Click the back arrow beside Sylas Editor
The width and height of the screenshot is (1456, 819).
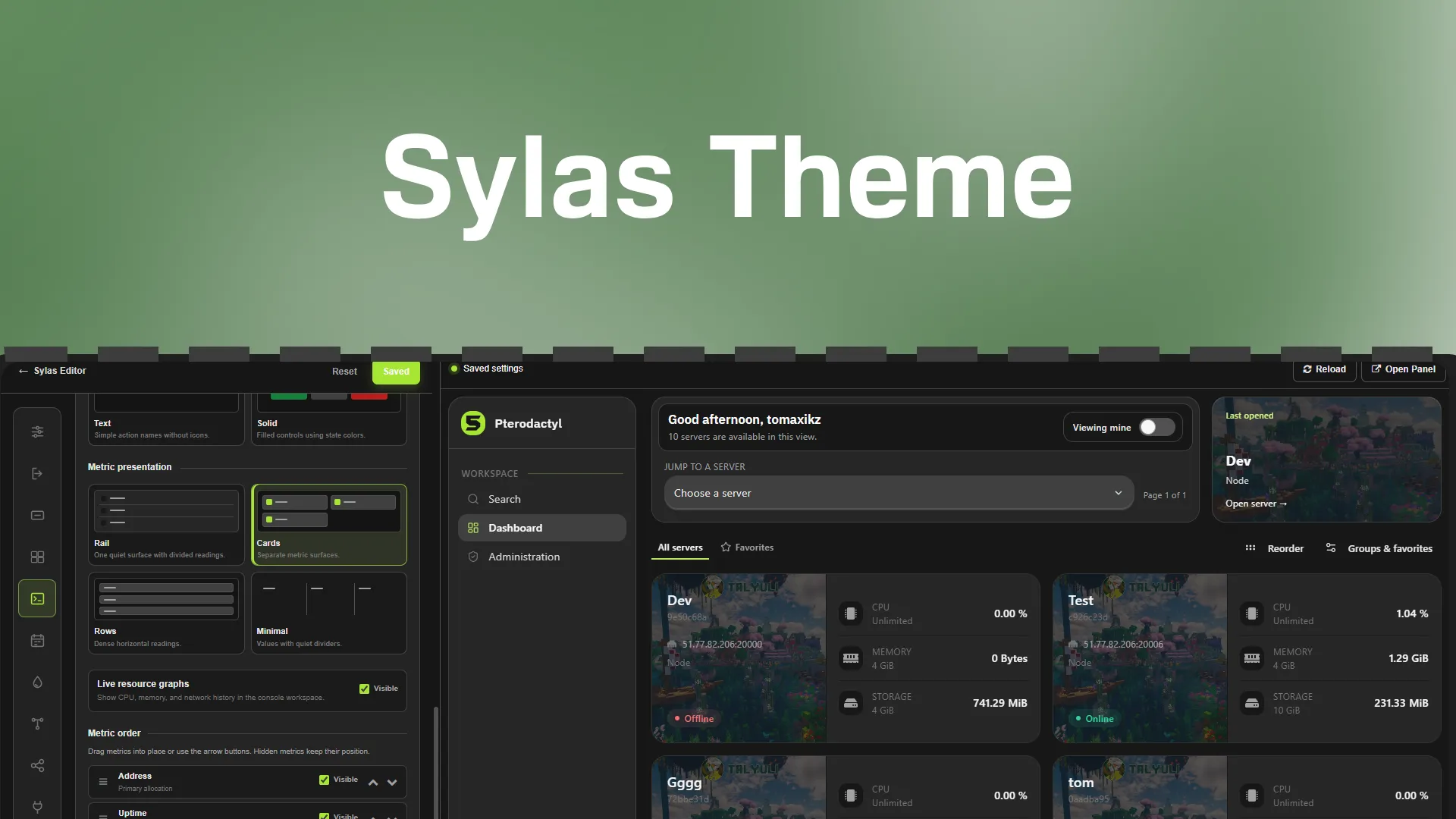pyautogui.click(x=24, y=371)
